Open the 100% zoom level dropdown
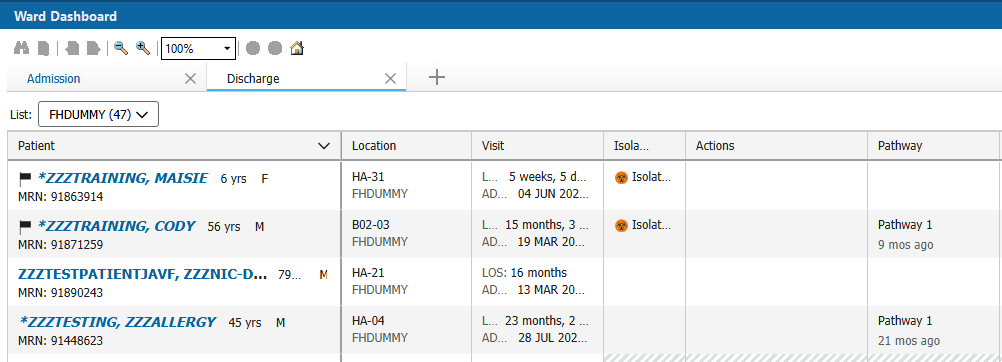1002x362 pixels. pos(198,49)
